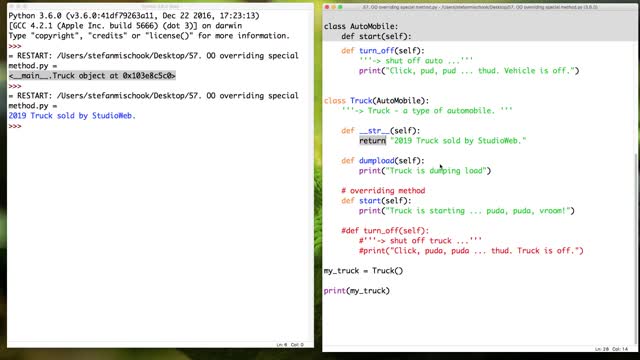640x360 pixels.
Task: Click the '# overriding method' comment
Action: point(383,191)
